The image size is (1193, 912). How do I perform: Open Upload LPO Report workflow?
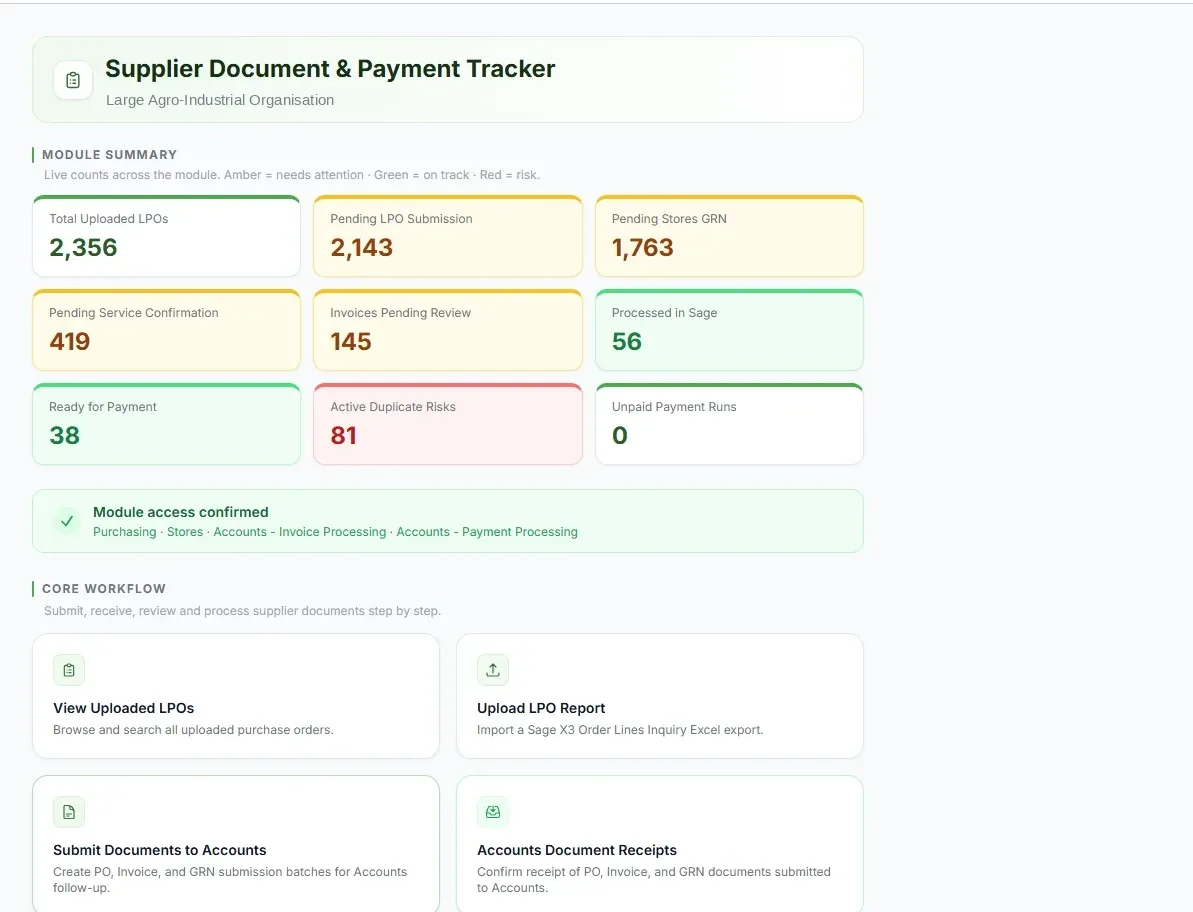point(660,696)
